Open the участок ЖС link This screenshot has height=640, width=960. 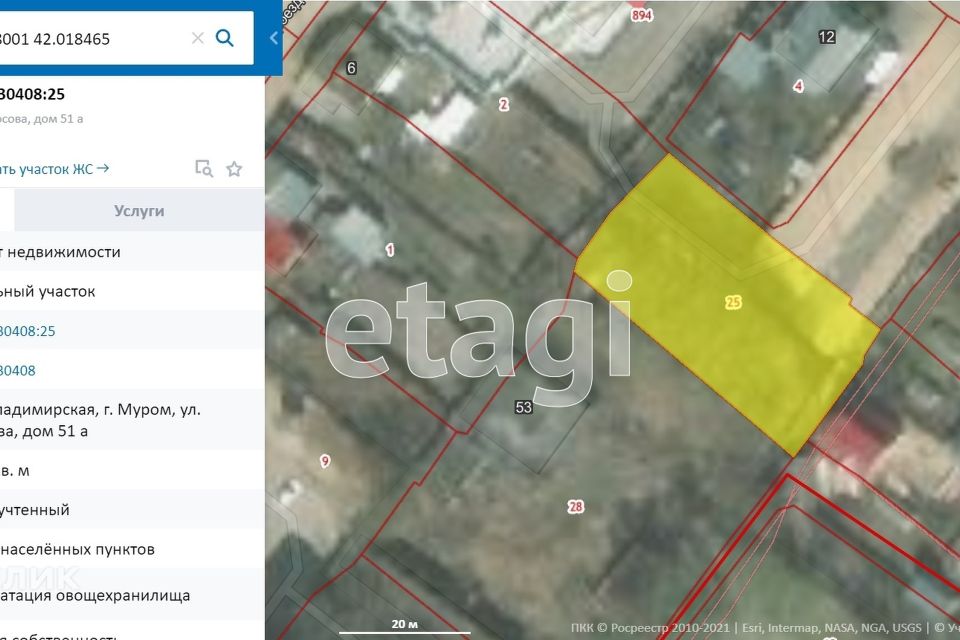(55, 169)
